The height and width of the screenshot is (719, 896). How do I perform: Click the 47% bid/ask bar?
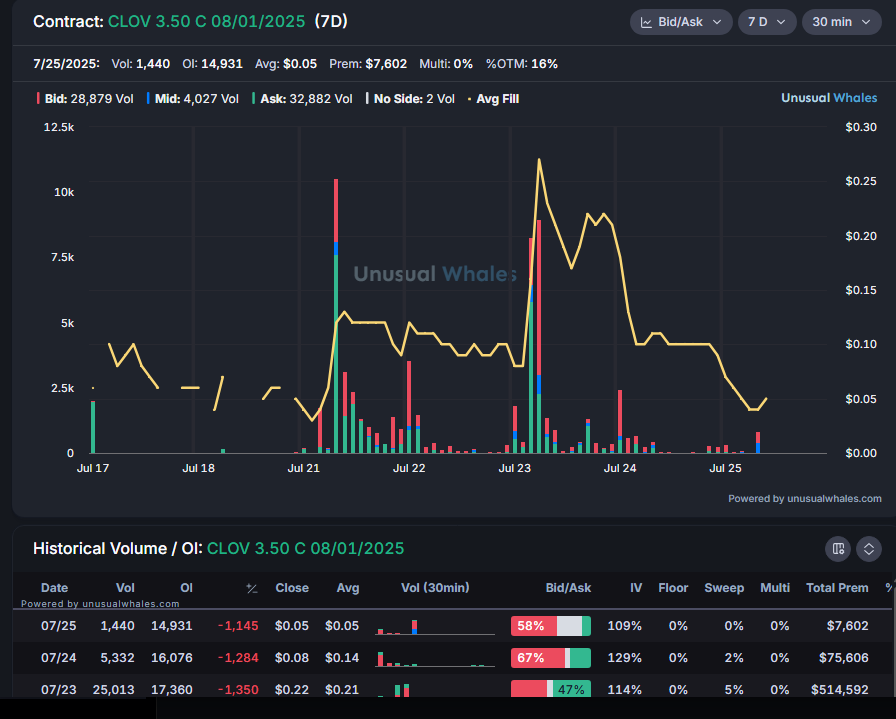pos(551,689)
